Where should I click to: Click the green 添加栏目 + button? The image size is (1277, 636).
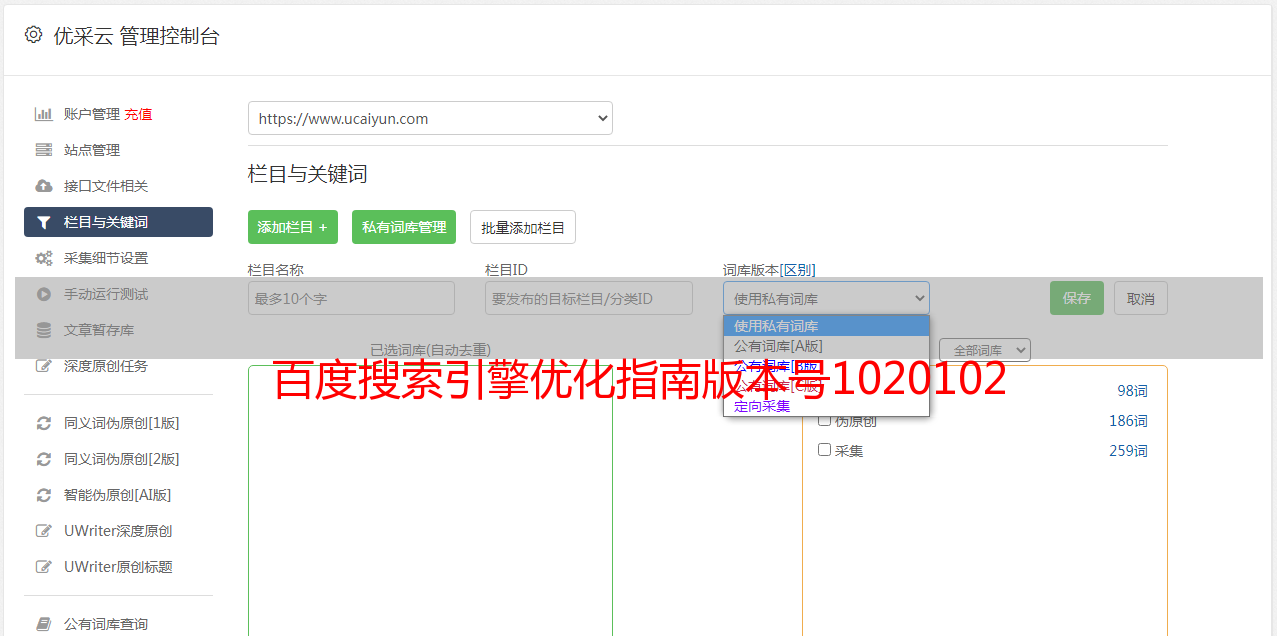pos(293,227)
